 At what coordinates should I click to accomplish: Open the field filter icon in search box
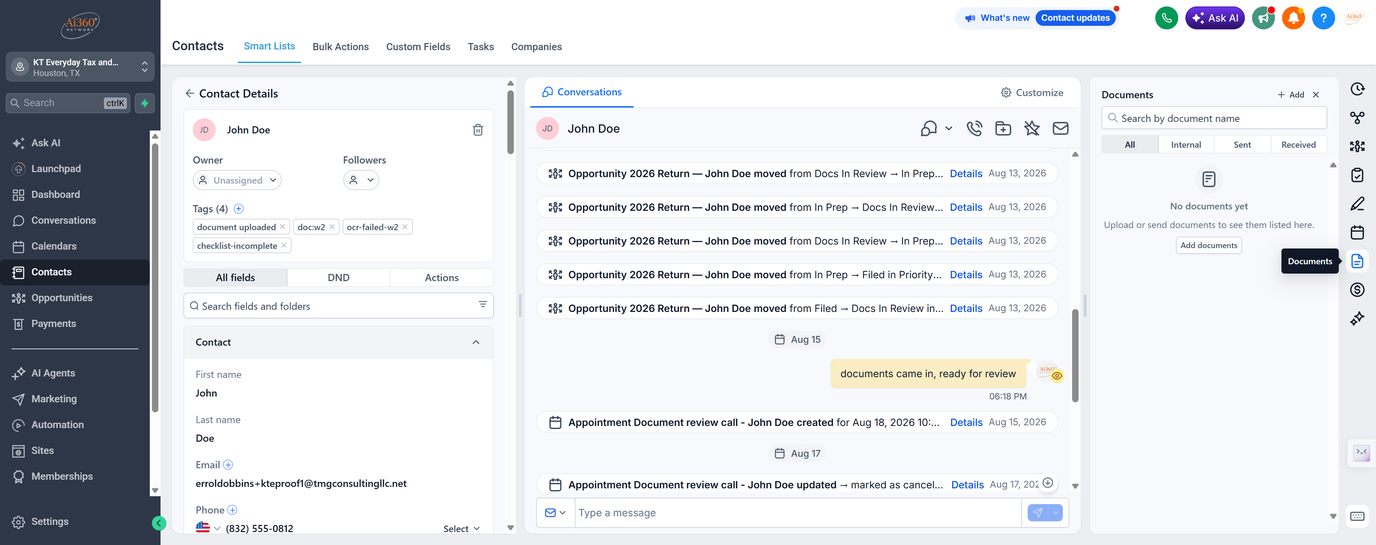pos(483,305)
